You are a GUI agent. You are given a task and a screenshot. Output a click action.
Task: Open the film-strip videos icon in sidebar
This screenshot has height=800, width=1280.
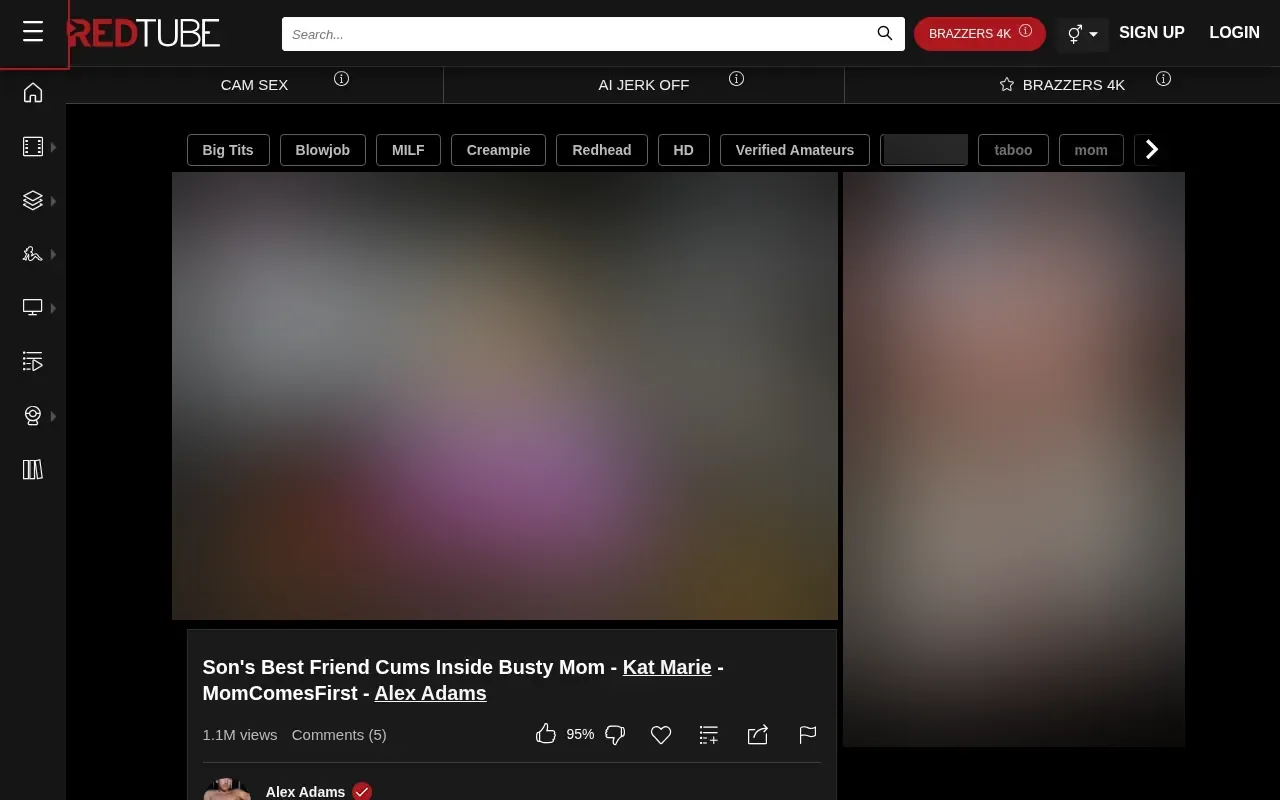click(33, 147)
